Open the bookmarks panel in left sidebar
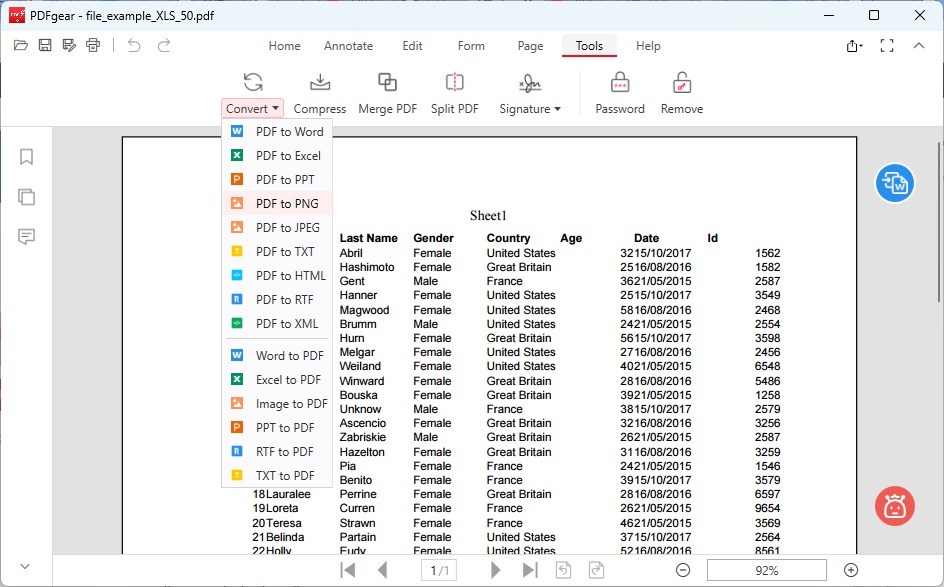Viewport: 944px width, 587px height. (26, 157)
